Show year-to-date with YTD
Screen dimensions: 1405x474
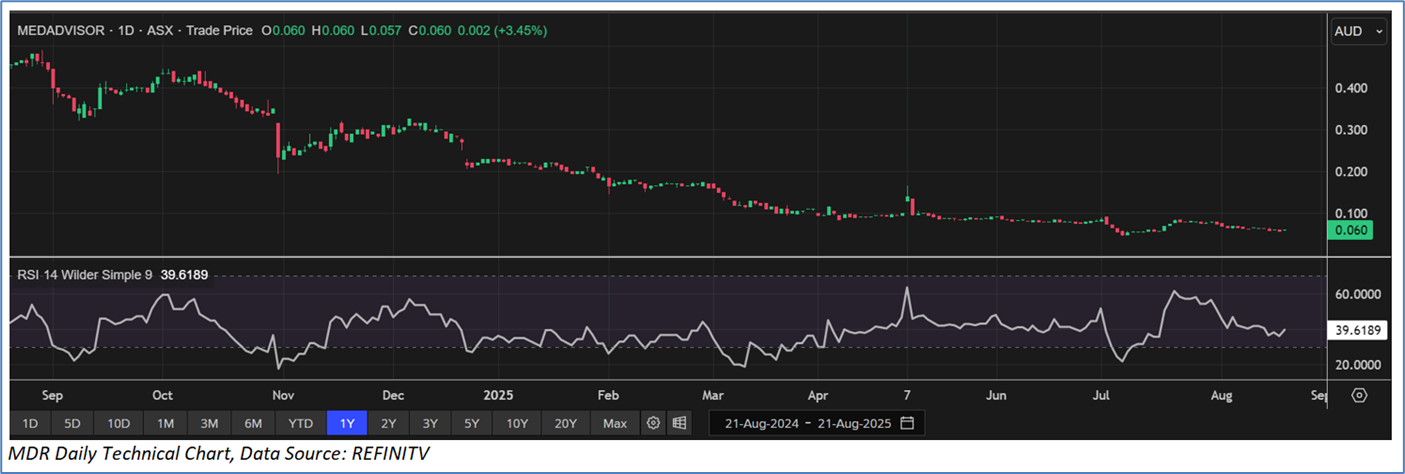coord(299,423)
